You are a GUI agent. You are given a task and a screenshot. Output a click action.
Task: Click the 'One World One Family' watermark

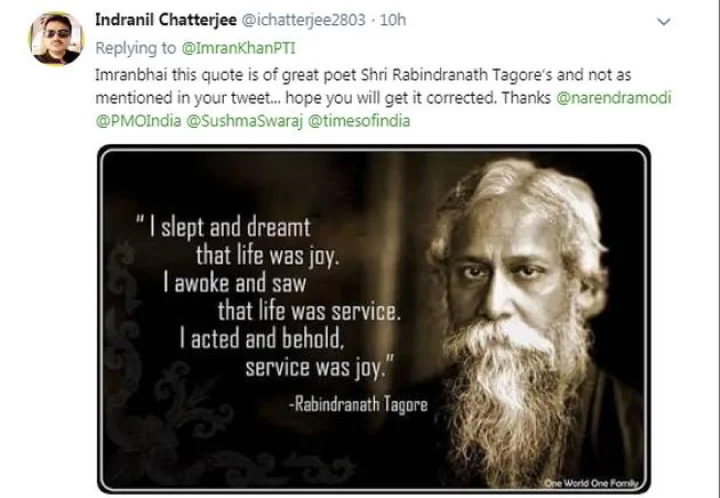pyautogui.click(x=591, y=483)
